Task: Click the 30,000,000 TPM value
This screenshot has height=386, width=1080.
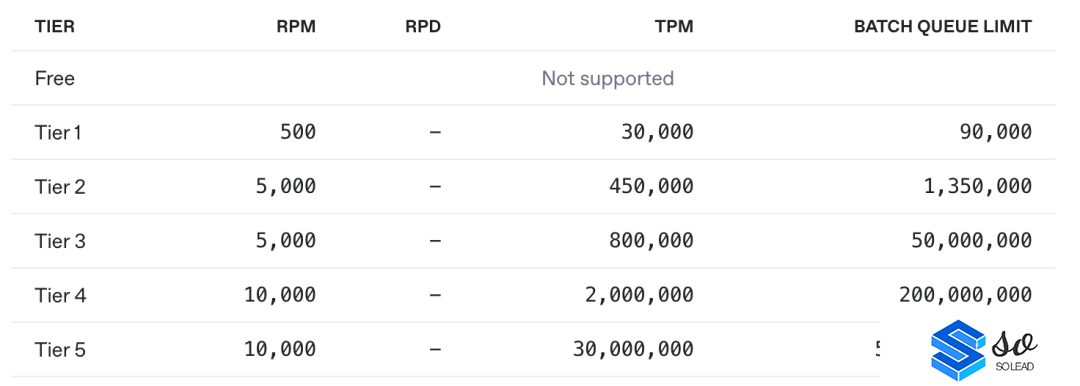Action: [x=634, y=349]
